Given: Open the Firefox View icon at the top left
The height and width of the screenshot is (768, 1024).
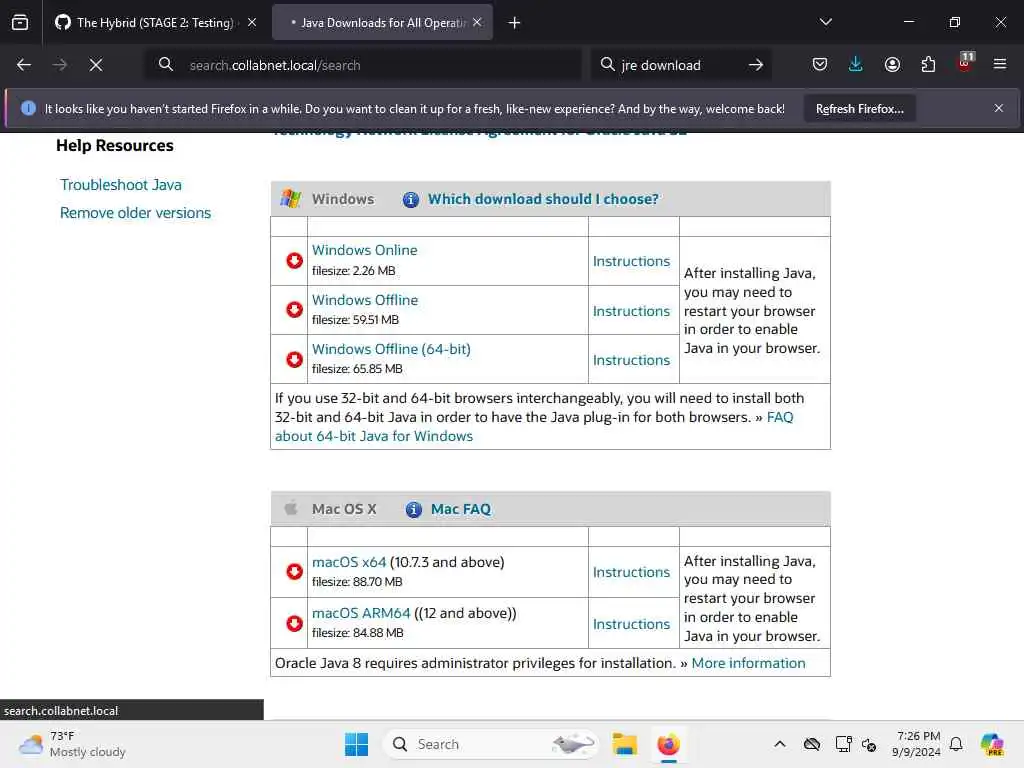Looking at the screenshot, I should click(20, 22).
